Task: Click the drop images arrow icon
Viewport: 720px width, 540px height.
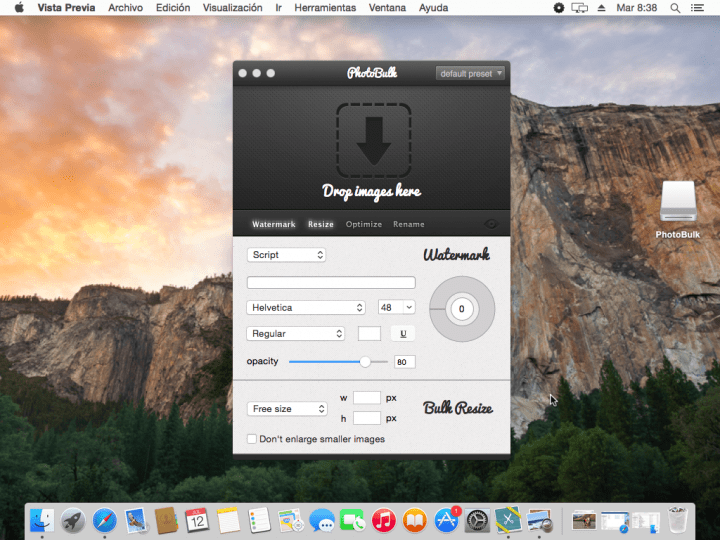Action: (x=373, y=141)
